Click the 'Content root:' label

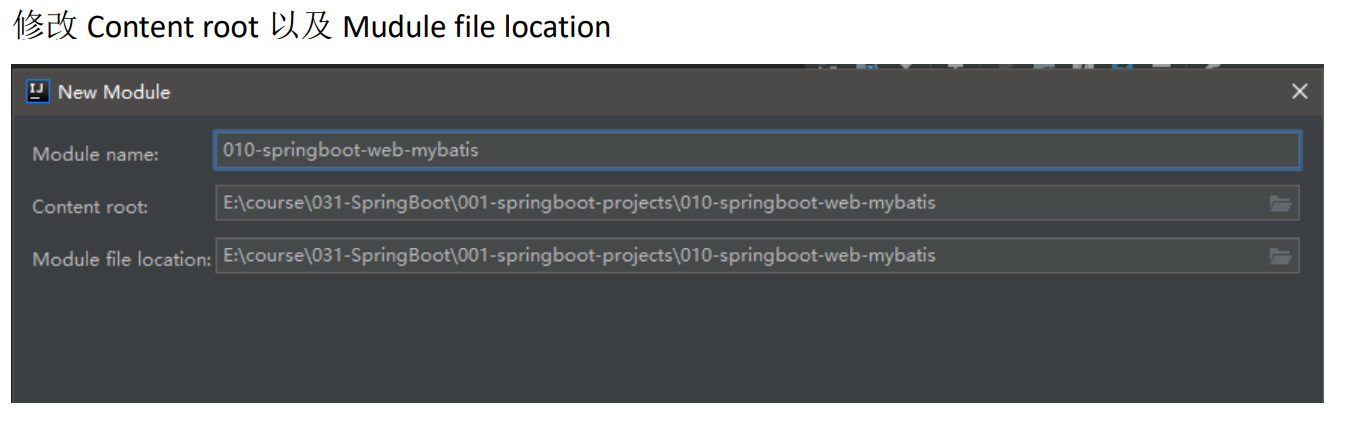coord(90,207)
